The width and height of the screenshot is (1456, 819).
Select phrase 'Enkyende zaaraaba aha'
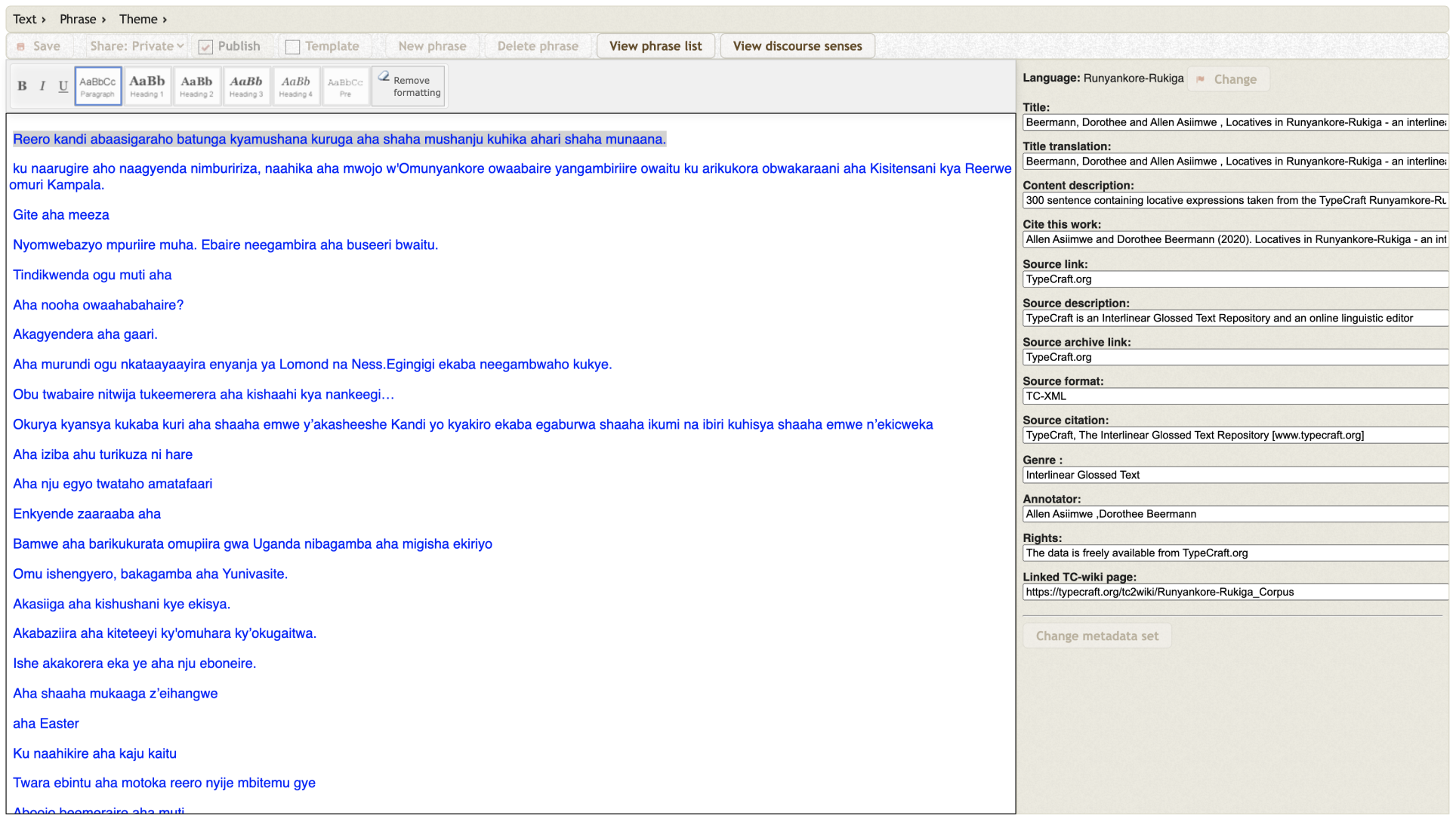click(87, 514)
